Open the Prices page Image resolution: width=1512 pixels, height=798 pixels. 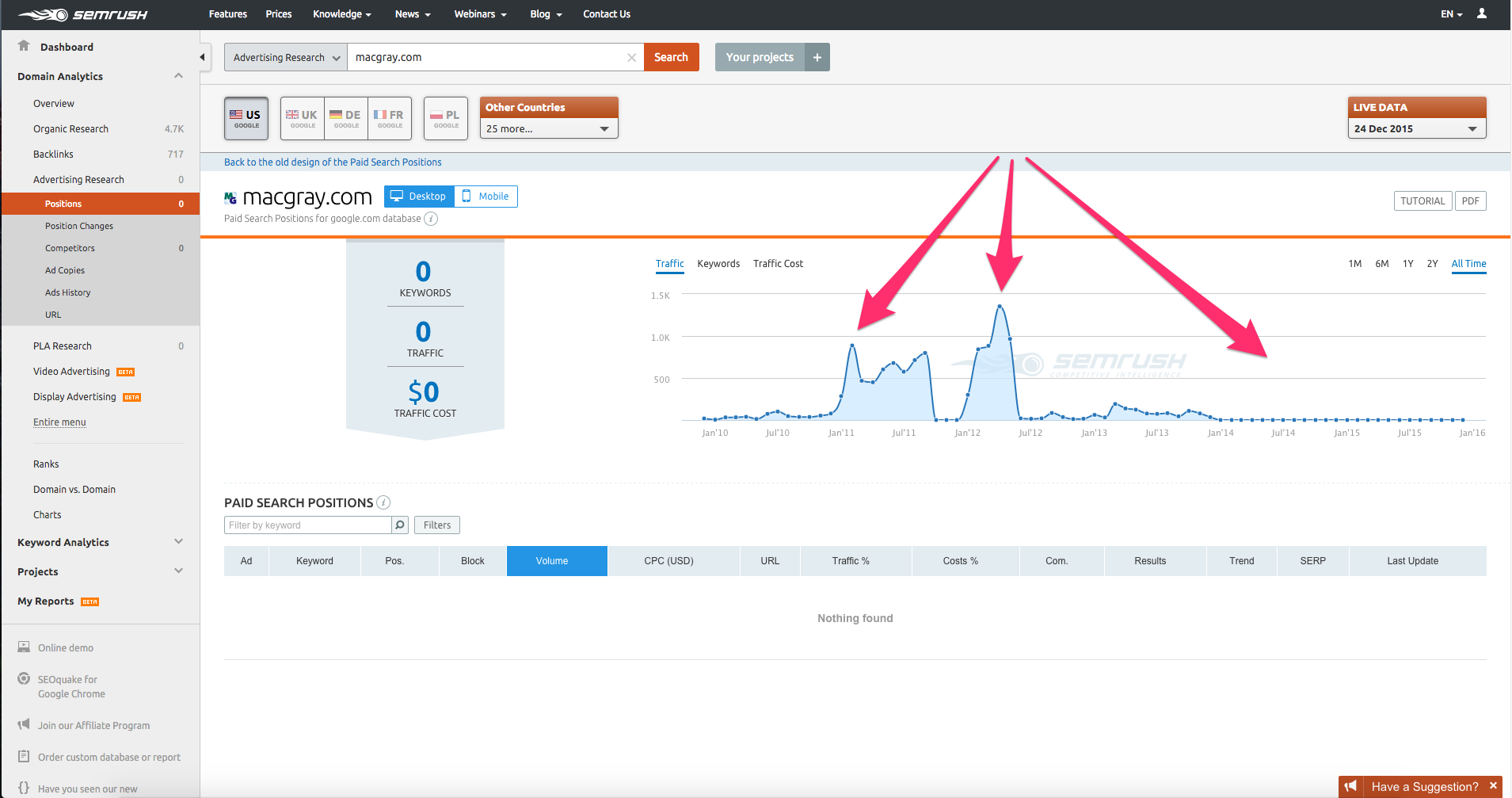tap(279, 14)
